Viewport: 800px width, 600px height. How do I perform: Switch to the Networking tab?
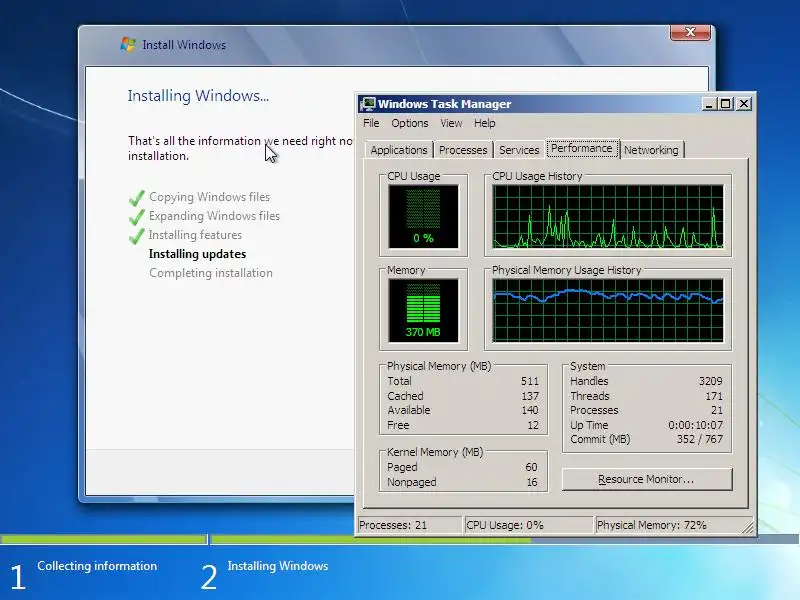pyautogui.click(x=652, y=150)
